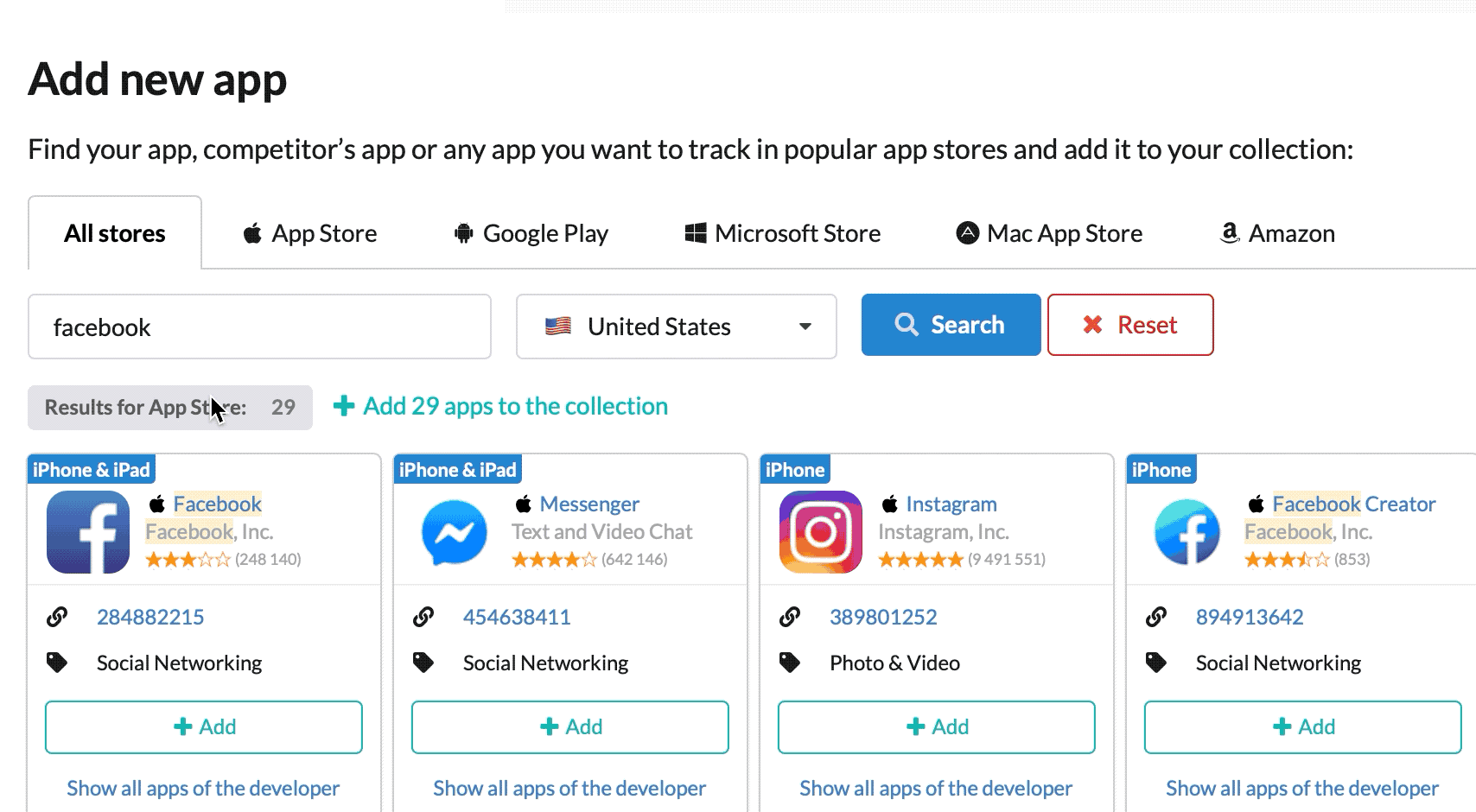The width and height of the screenshot is (1476, 812).
Task: Add Instagram to the collection
Action: coord(936,727)
